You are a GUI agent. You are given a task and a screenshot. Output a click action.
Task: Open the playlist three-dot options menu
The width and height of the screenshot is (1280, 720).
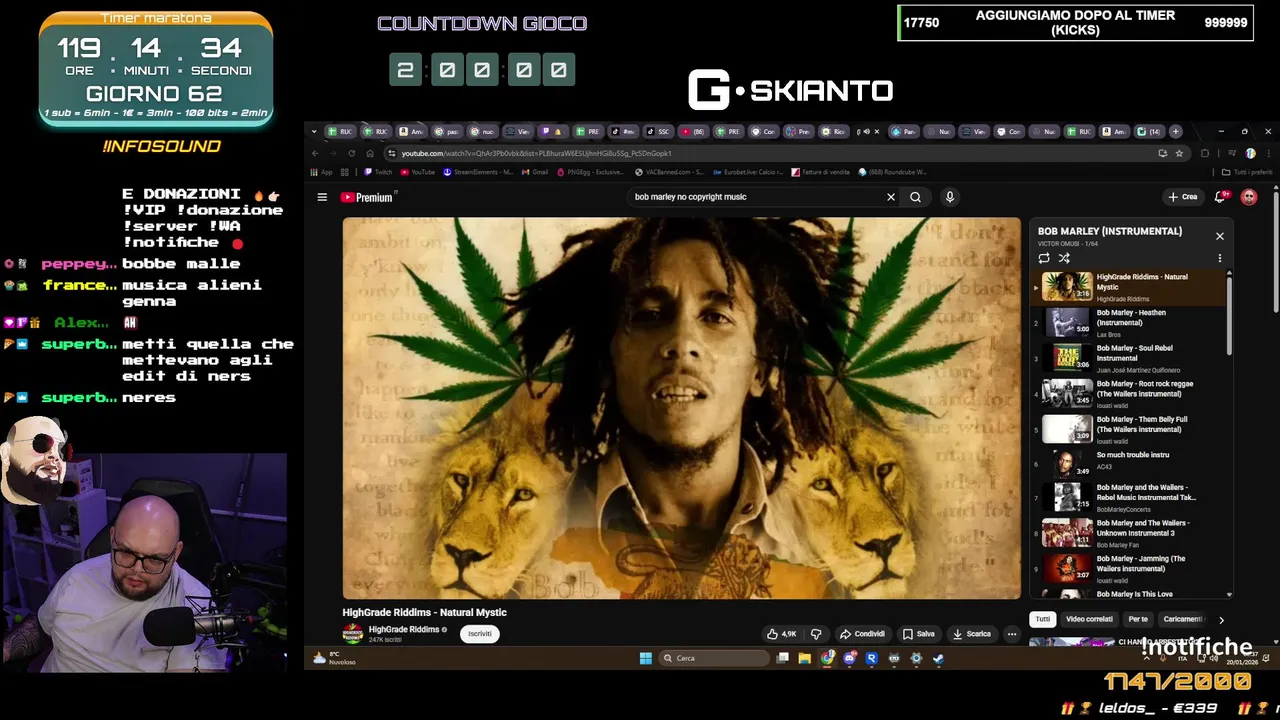click(x=1219, y=258)
